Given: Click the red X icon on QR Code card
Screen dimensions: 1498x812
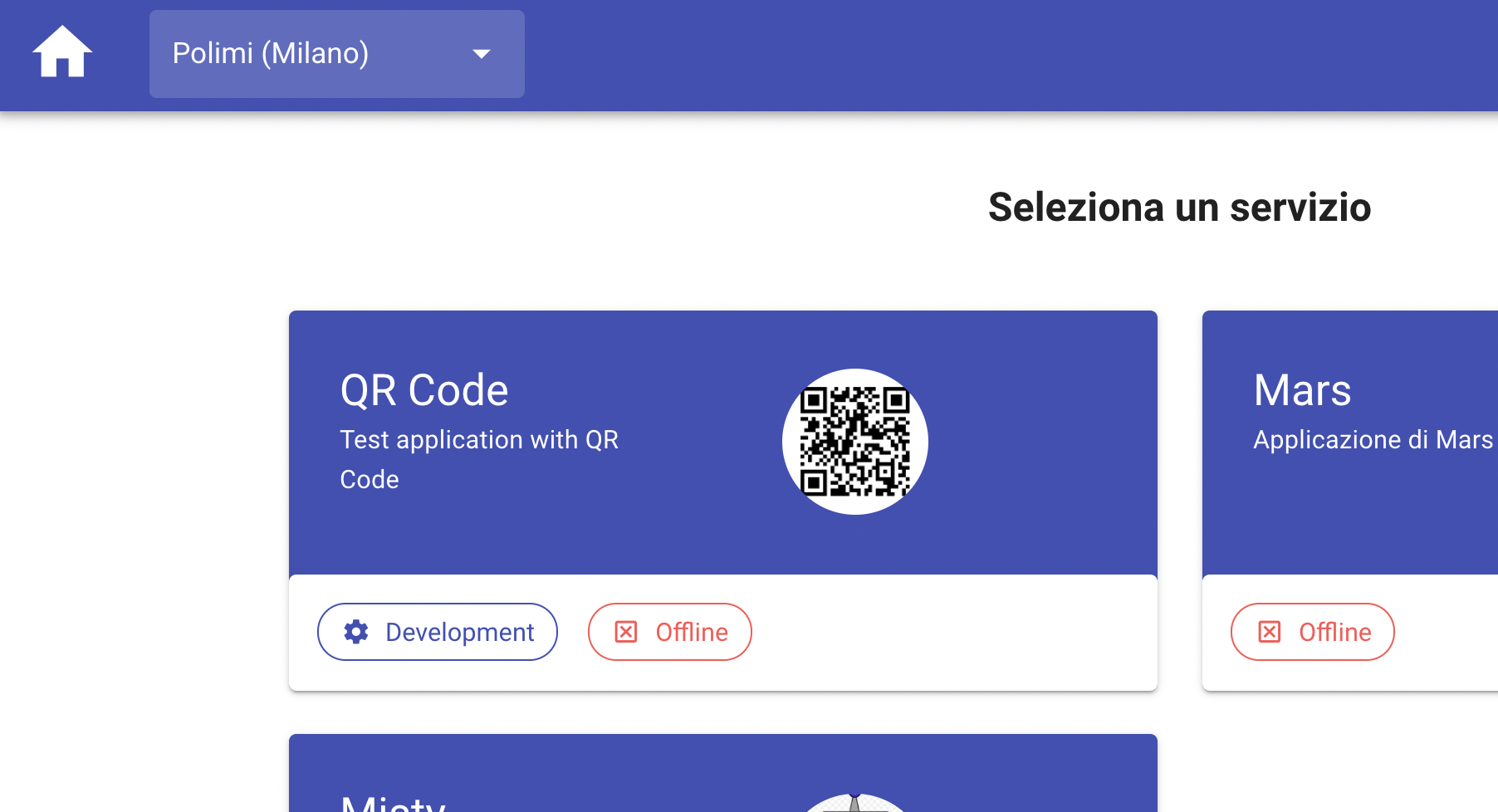Looking at the screenshot, I should click(626, 632).
